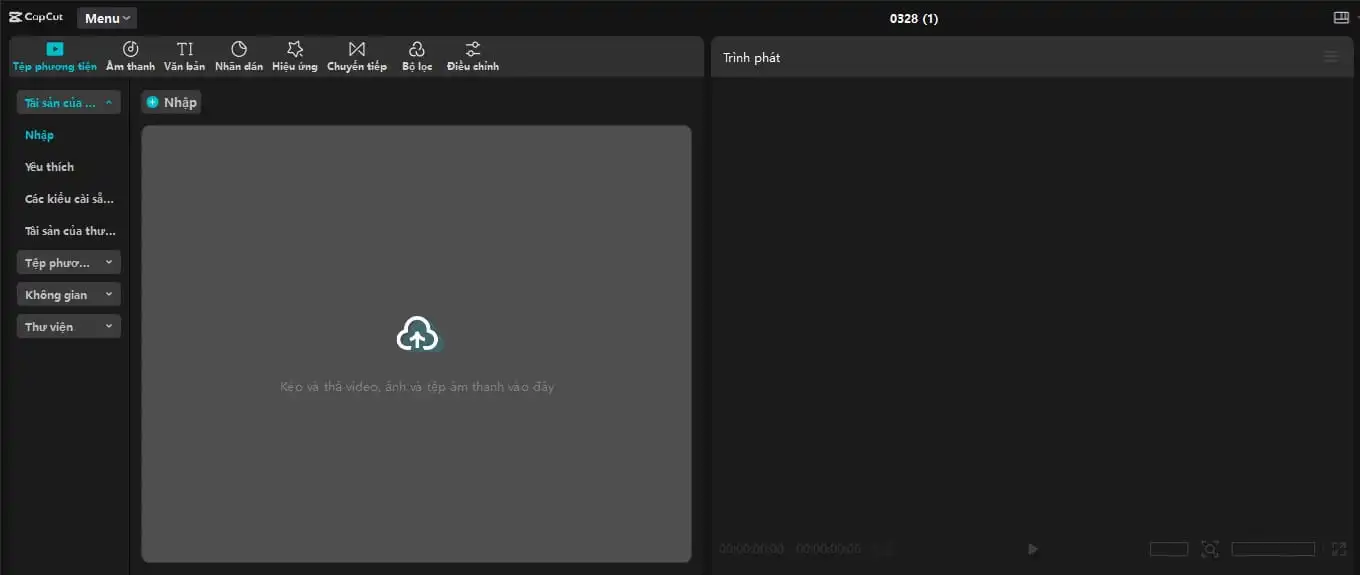Open the Bộ lọc filters tab
This screenshot has height=575, width=1360.
[x=417, y=56]
